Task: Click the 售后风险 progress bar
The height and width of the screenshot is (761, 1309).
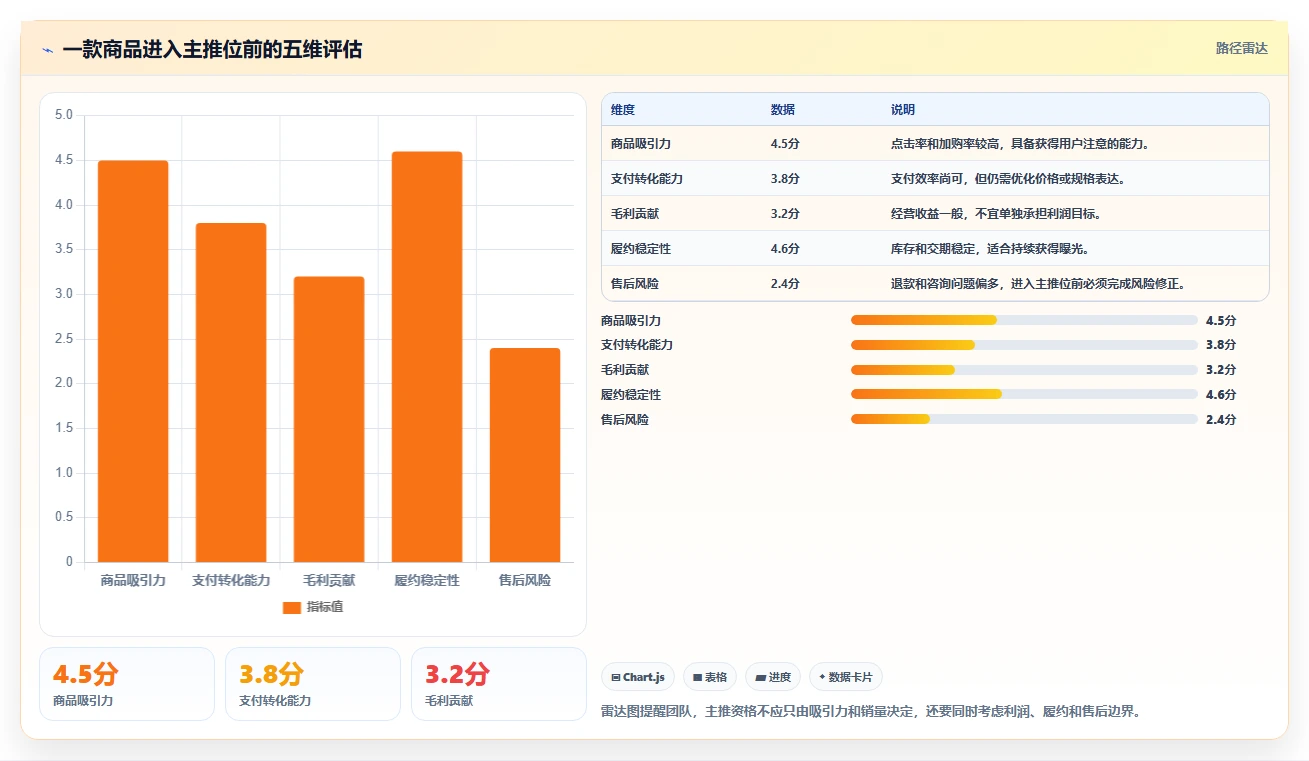Action: 1024,420
